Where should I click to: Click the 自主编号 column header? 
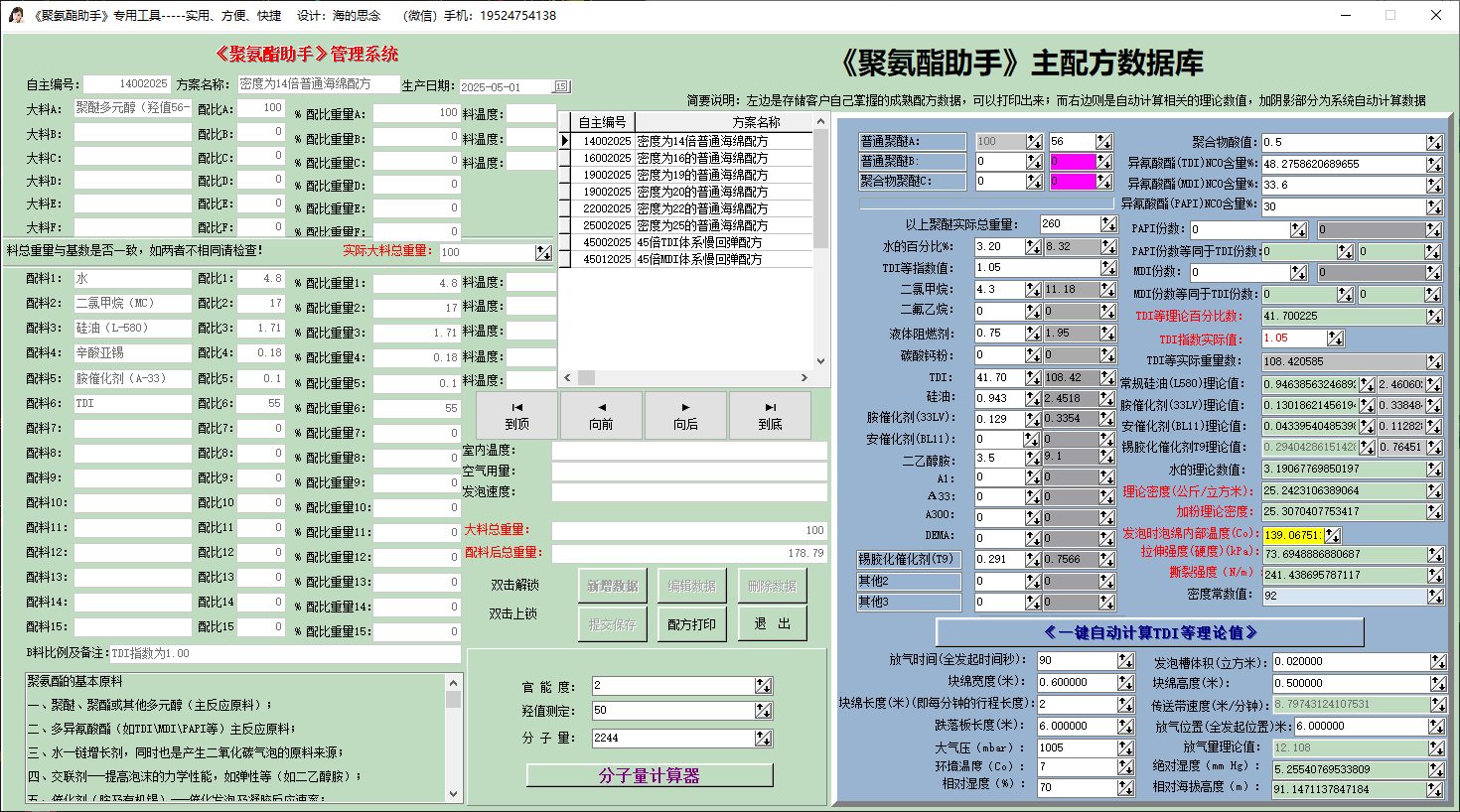[x=603, y=122]
